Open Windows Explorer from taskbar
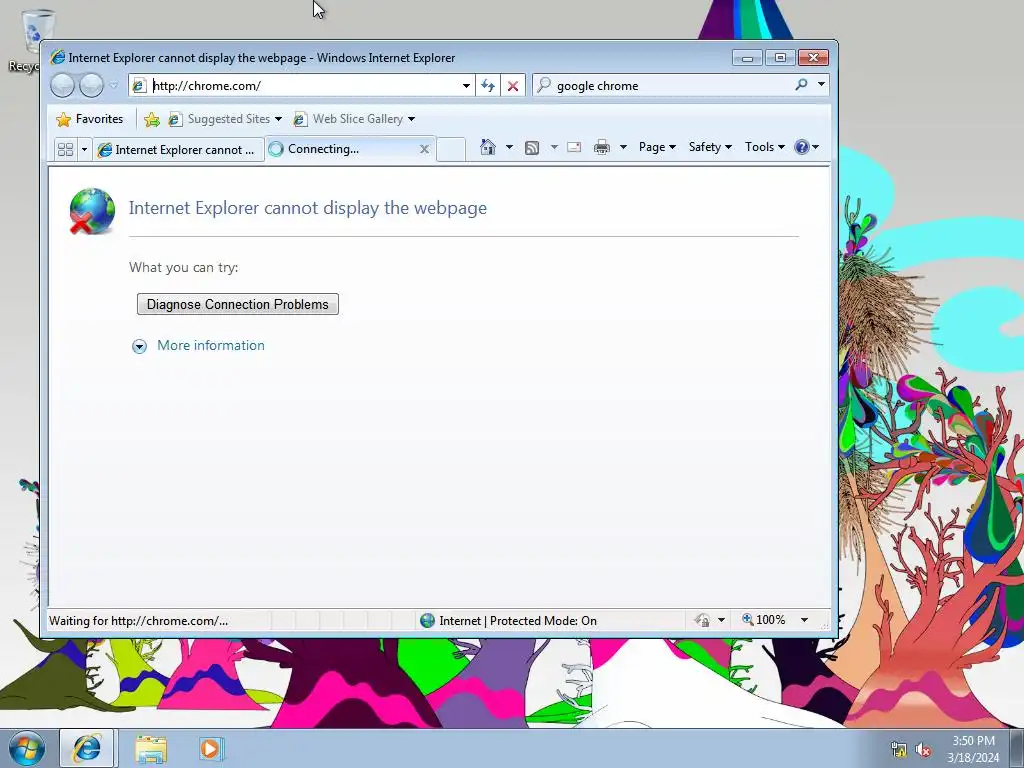 click(x=151, y=748)
